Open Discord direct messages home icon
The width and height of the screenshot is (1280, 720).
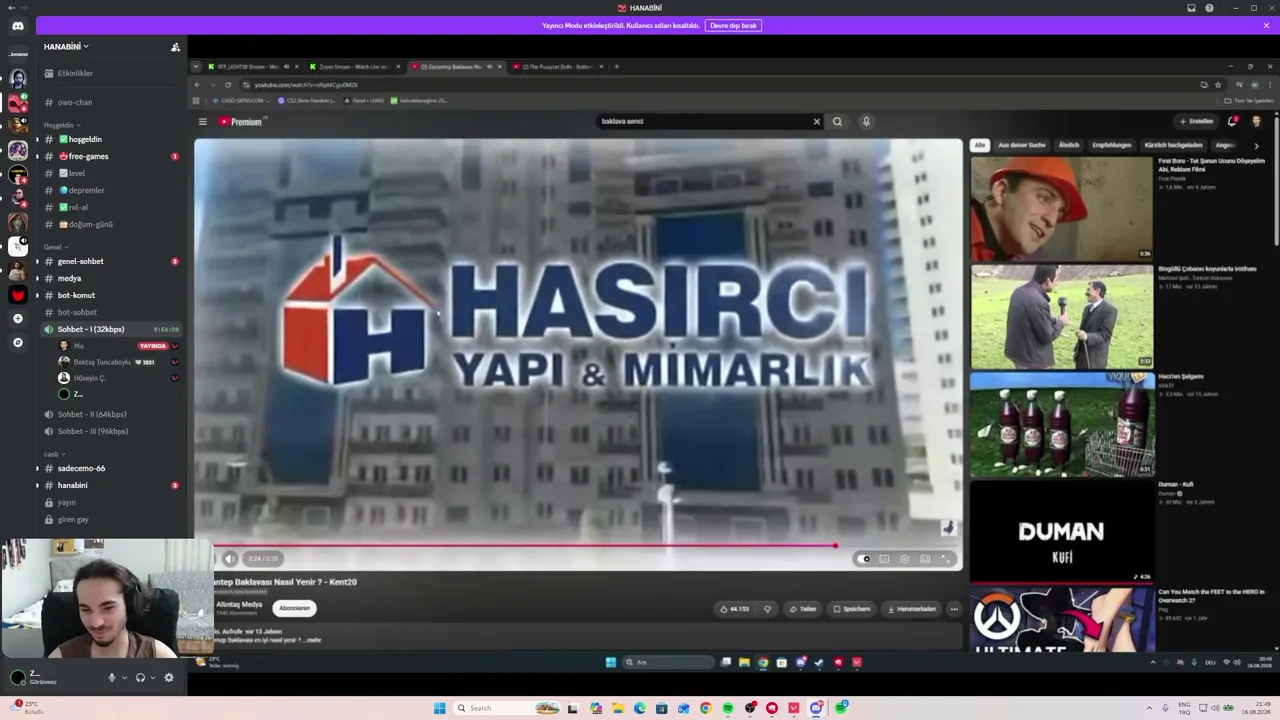pyautogui.click(x=18, y=26)
